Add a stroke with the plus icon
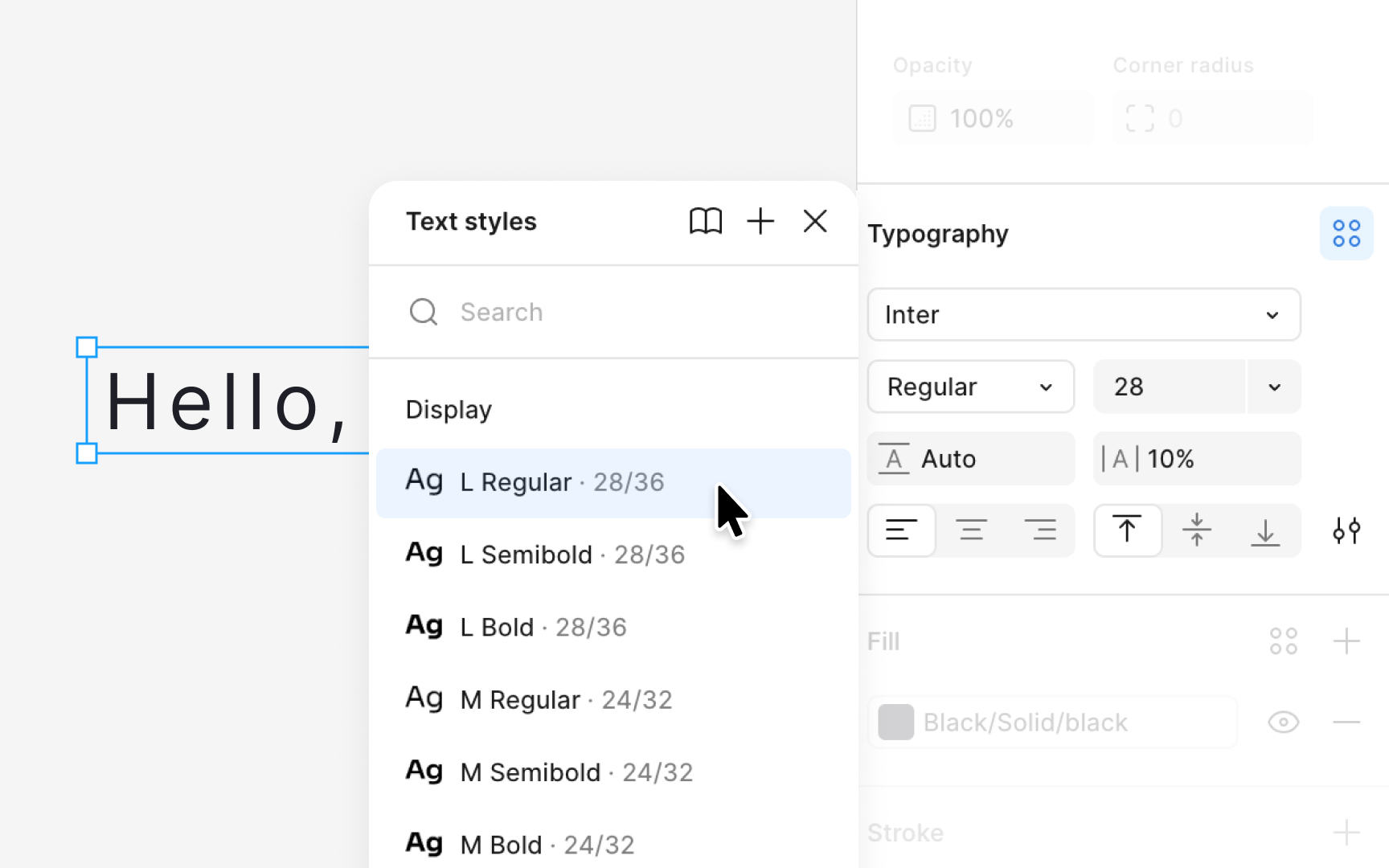1389x868 pixels. click(x=1346, y=833)
